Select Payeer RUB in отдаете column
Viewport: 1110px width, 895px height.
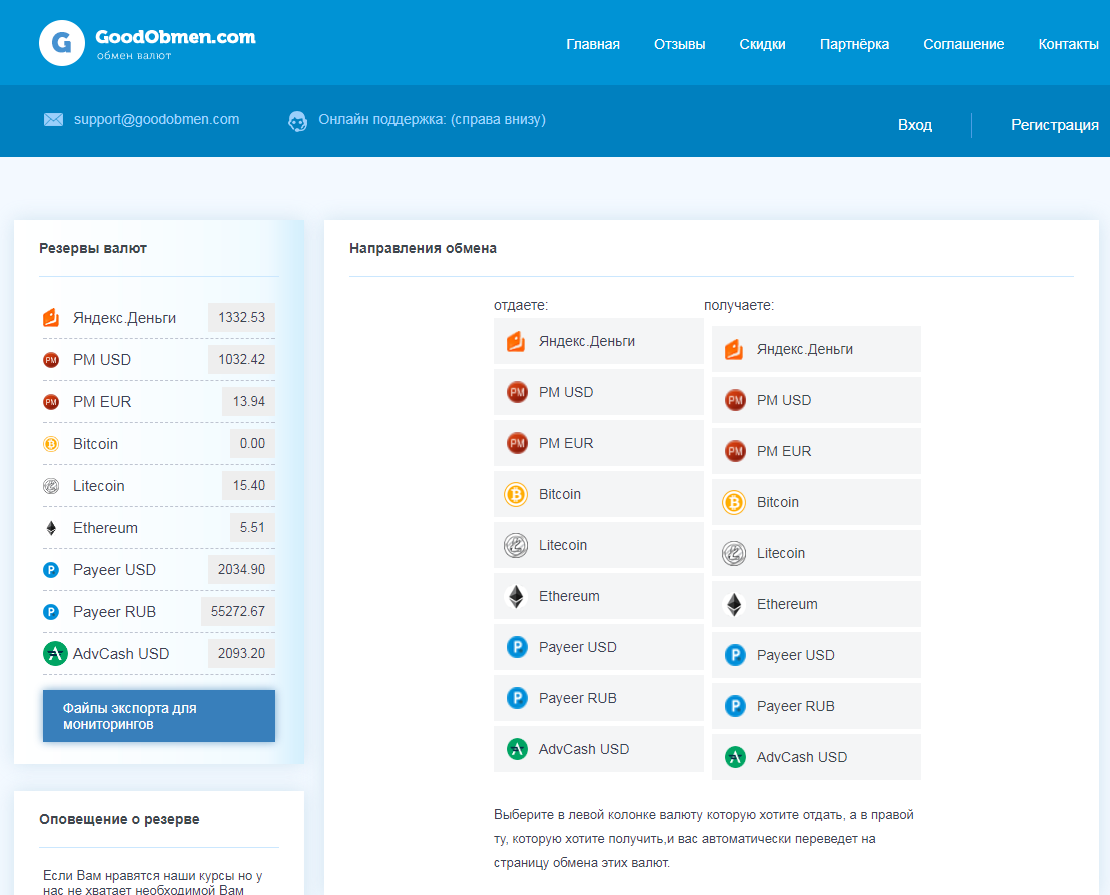point(599,698)
